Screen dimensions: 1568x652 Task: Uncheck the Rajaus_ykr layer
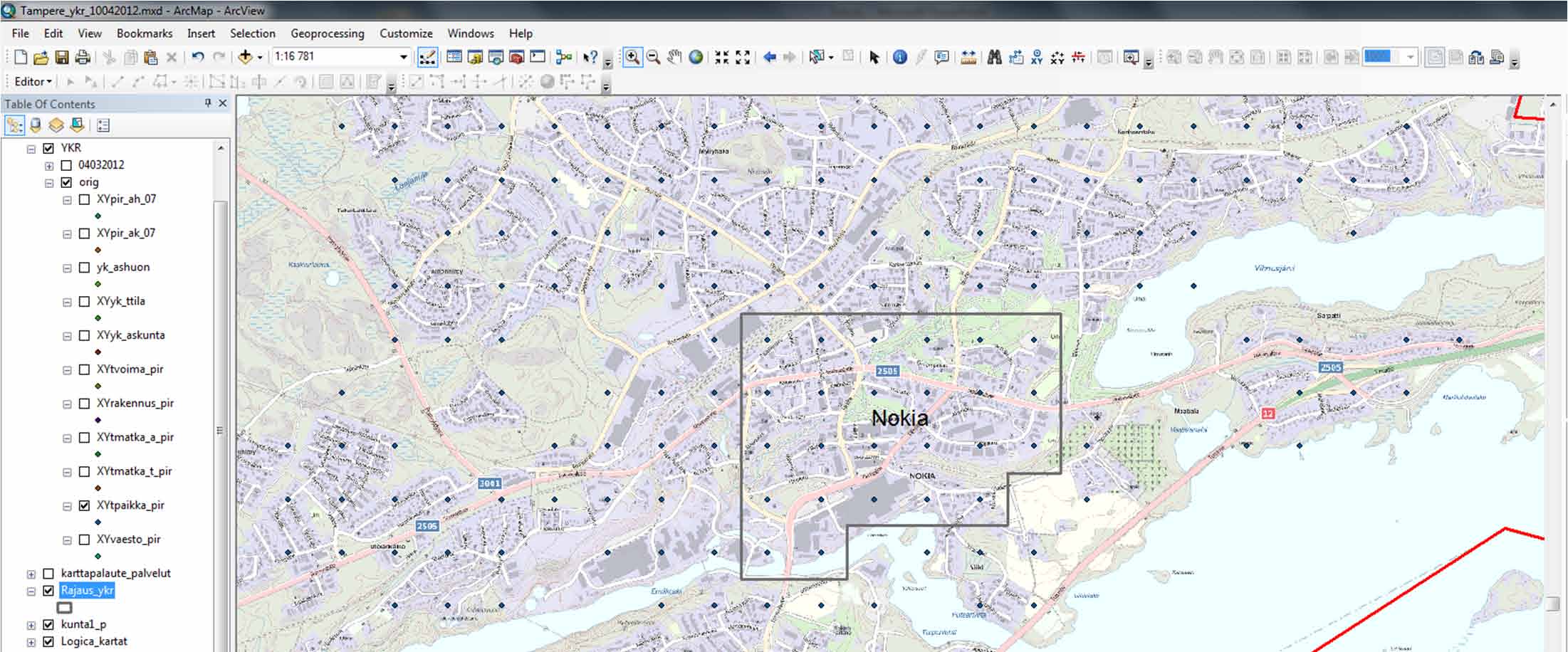click(x=49, y=591)
